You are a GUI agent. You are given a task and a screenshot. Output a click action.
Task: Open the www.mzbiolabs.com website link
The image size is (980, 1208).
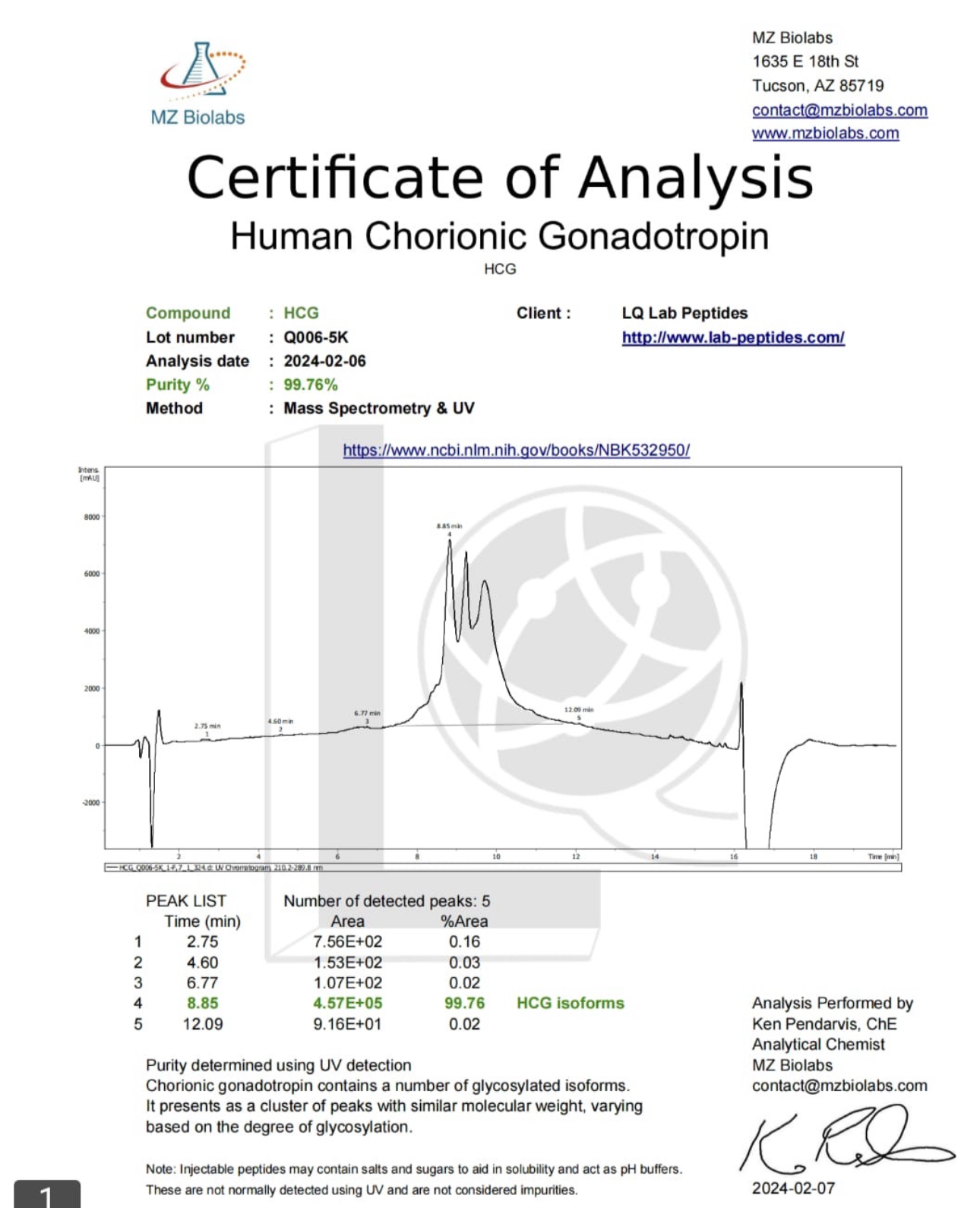point(825,134)
